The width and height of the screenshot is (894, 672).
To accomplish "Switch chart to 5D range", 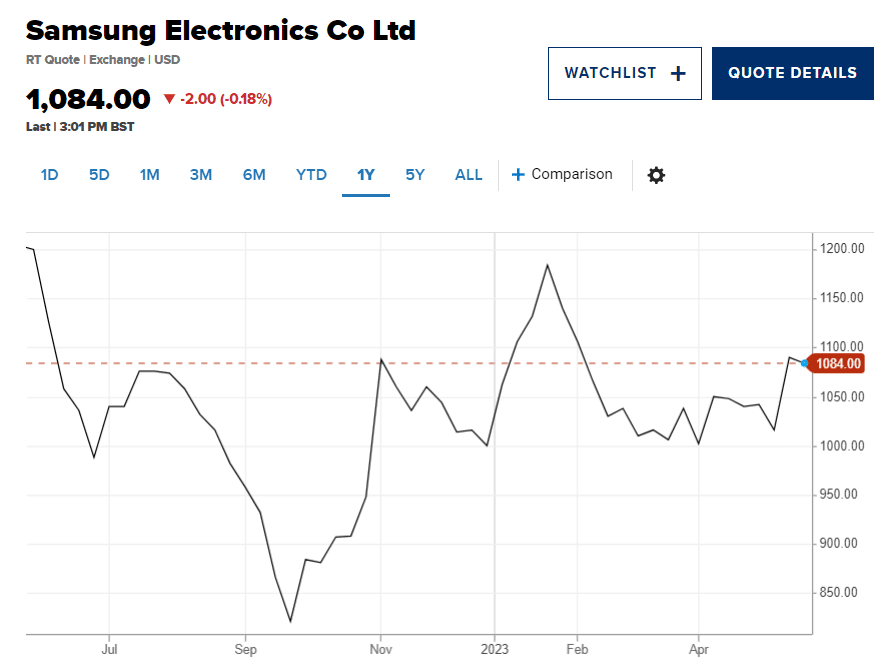I will [x=99, y=174].
